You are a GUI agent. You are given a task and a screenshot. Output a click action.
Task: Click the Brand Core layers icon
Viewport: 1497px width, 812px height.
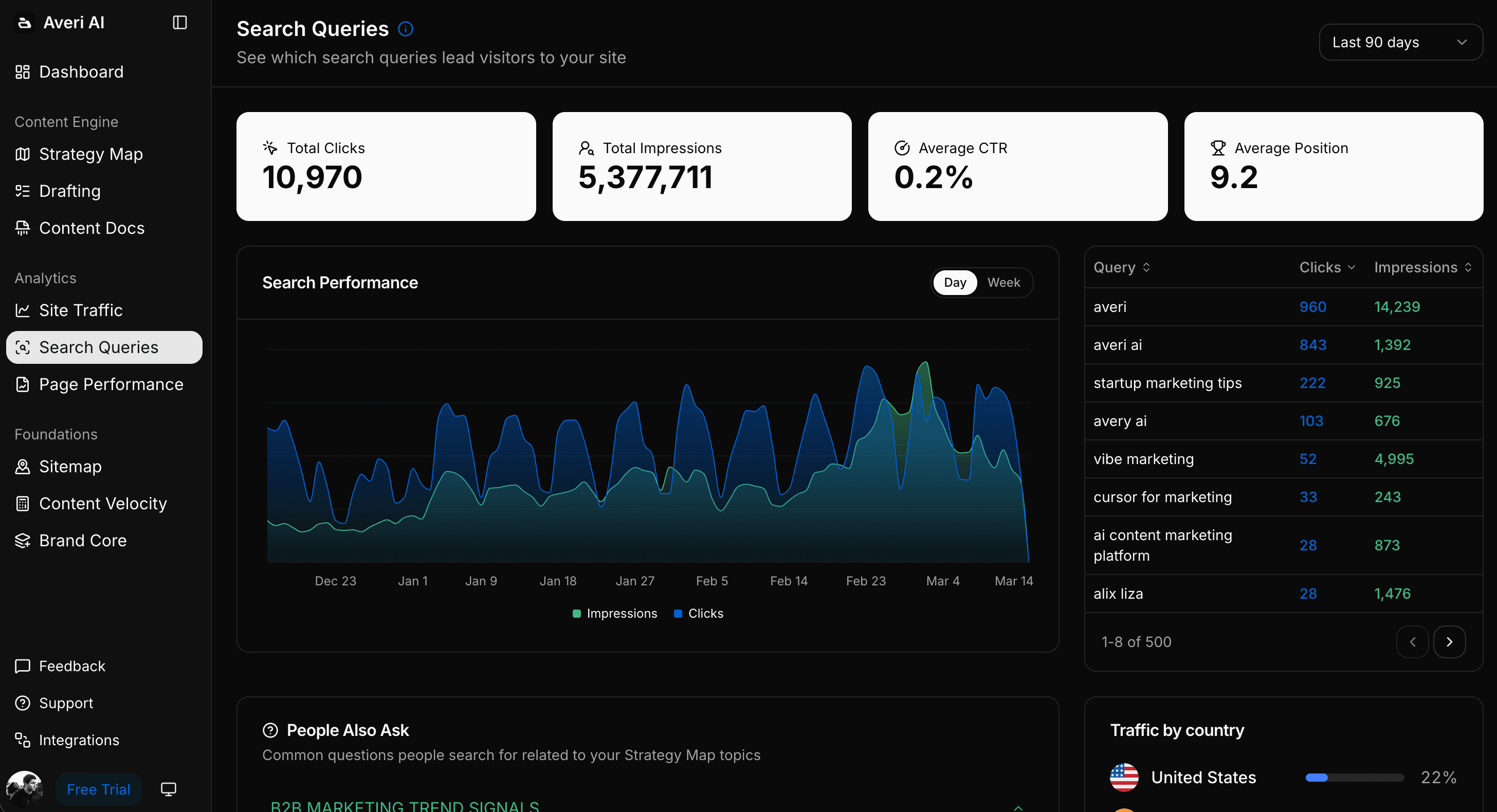pyautogui.click(x=23, y=541)
